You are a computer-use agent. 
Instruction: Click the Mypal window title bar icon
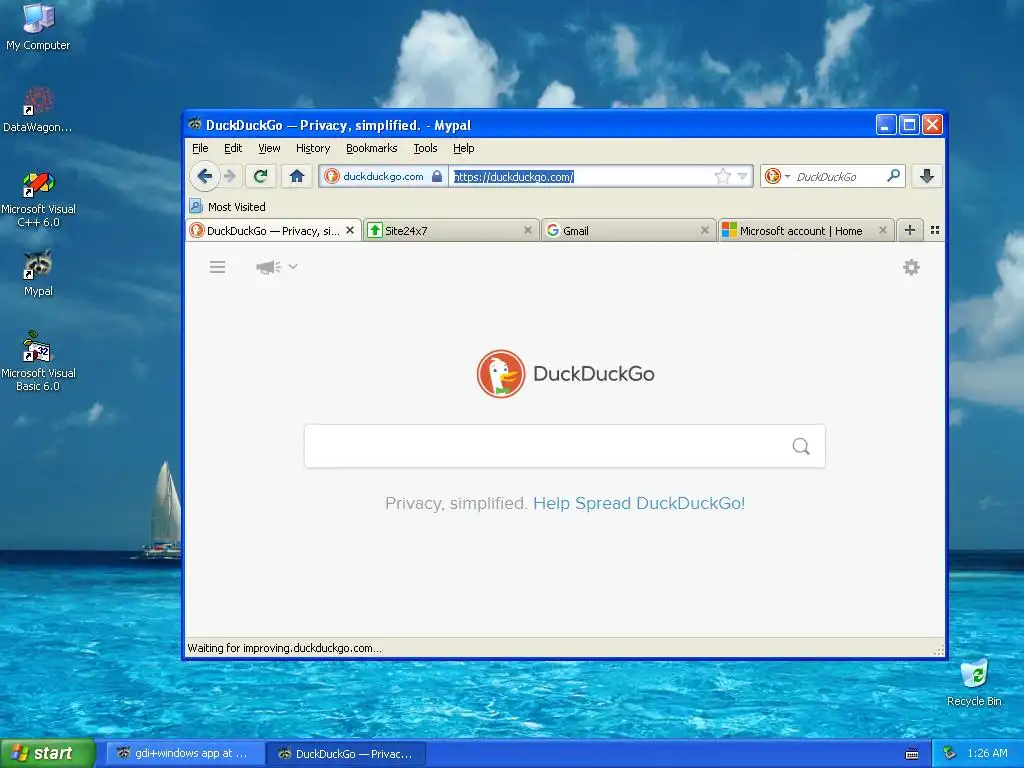point(195,124)
